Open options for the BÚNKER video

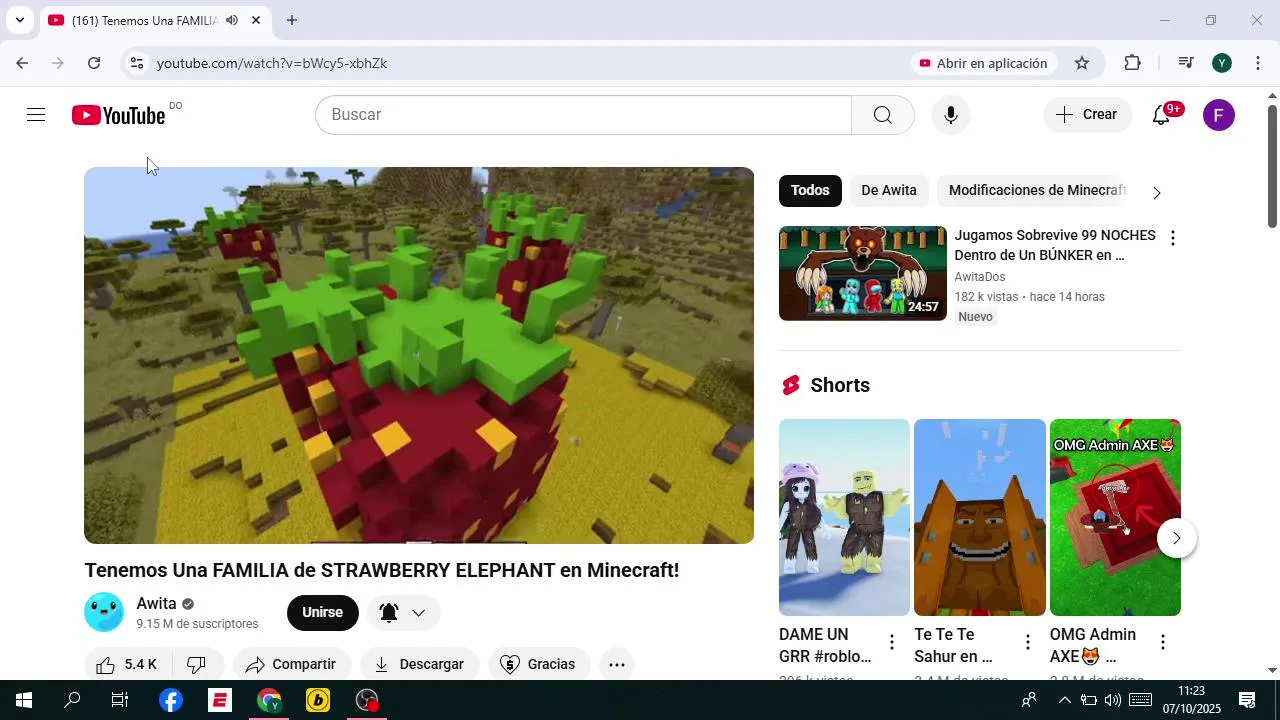point(1172,238)
